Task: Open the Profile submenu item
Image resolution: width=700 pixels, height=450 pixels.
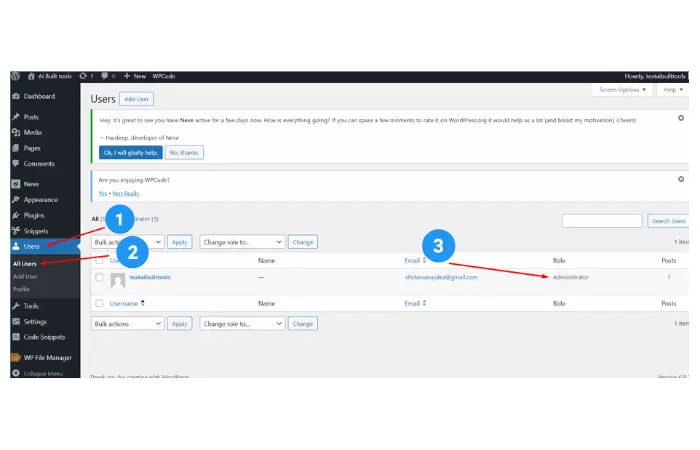Action: coord(21,290)
